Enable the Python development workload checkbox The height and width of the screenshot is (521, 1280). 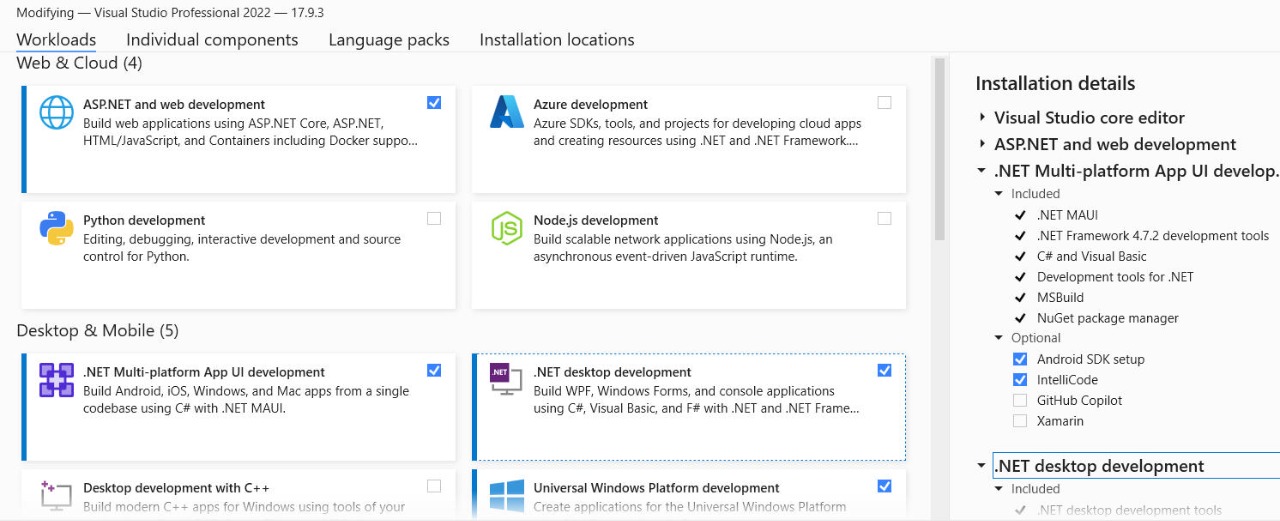tap(434, 218)
